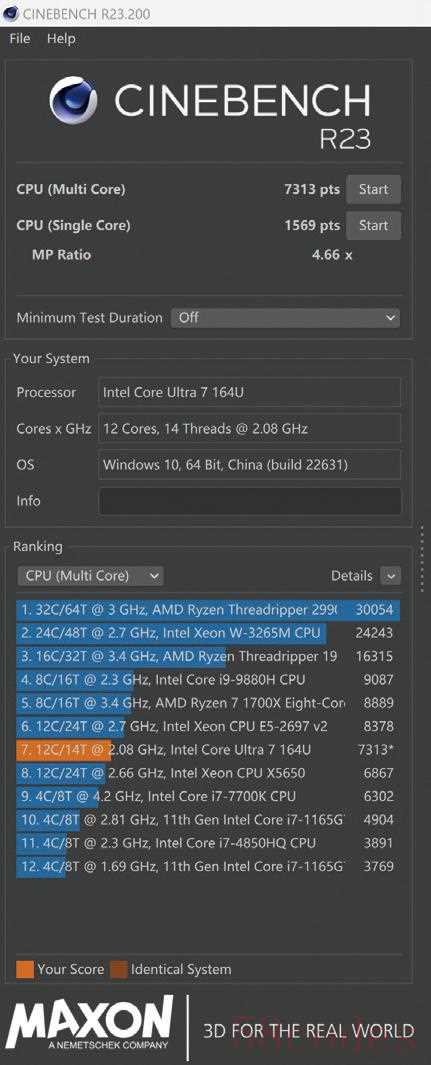
Task: Select the Intel Xeon W-3265M ranking entry
Action: 208,633
